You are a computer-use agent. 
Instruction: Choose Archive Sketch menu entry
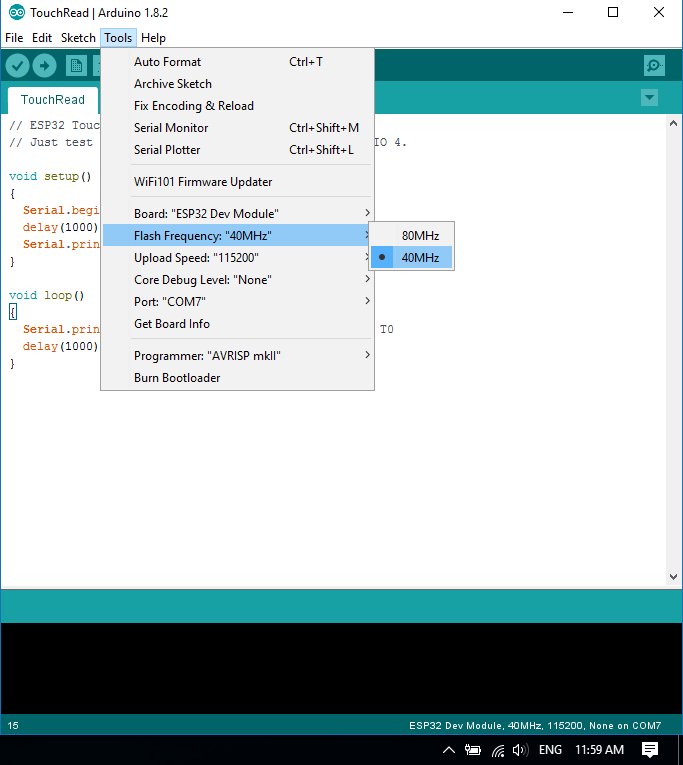tap(238, 84)
